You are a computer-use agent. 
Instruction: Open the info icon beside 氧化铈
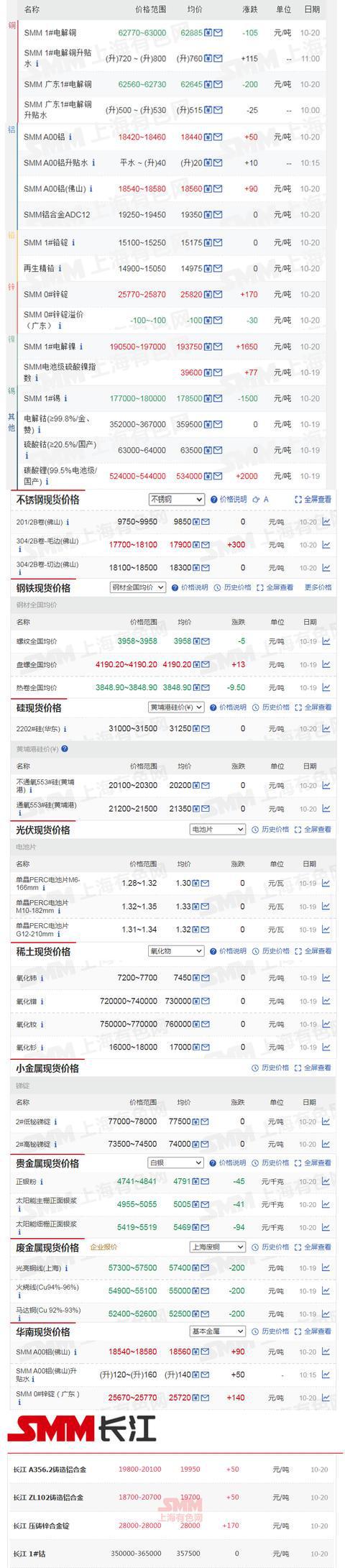click(x=42, y=978)
